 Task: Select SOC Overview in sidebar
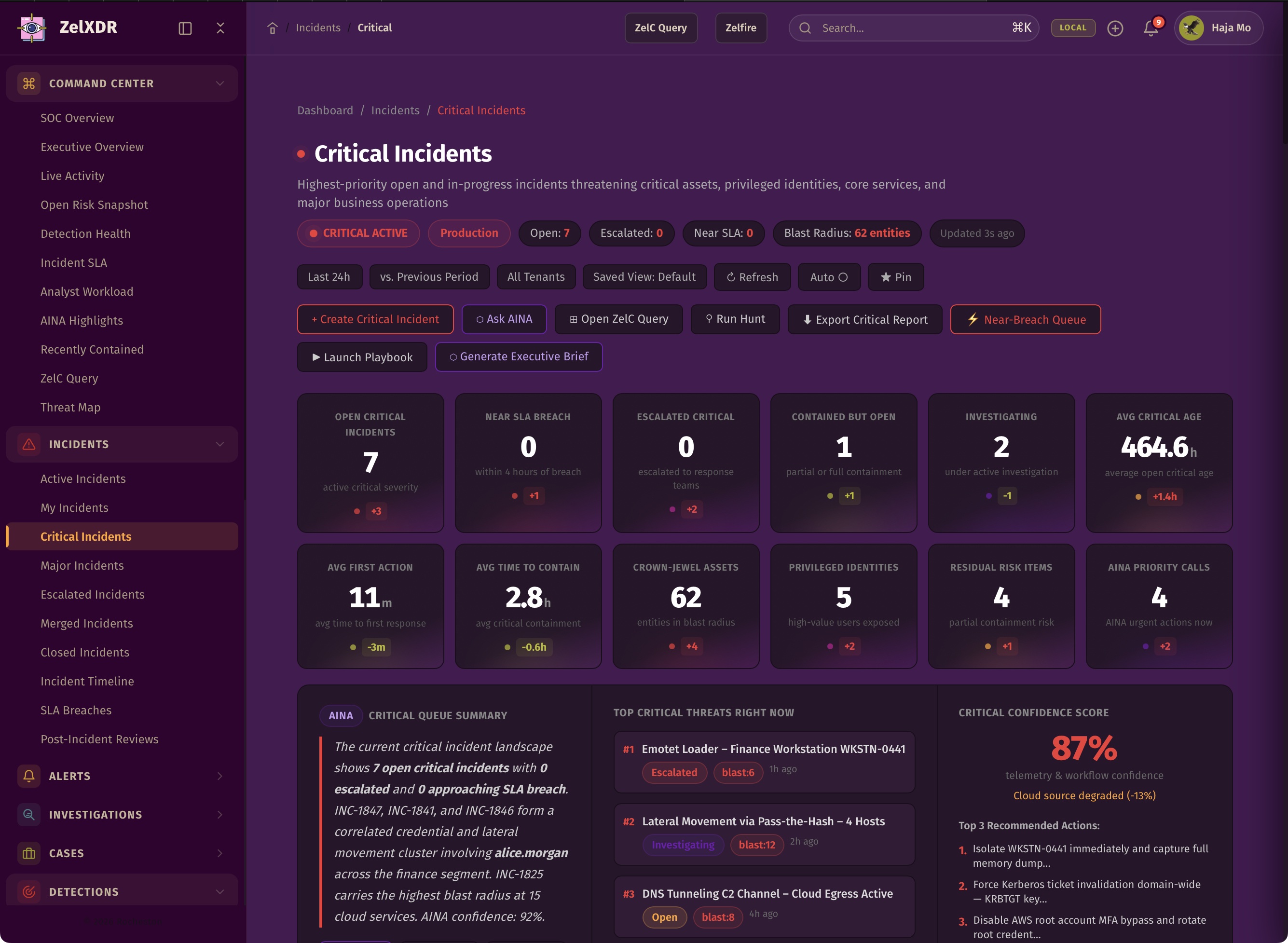77,118
